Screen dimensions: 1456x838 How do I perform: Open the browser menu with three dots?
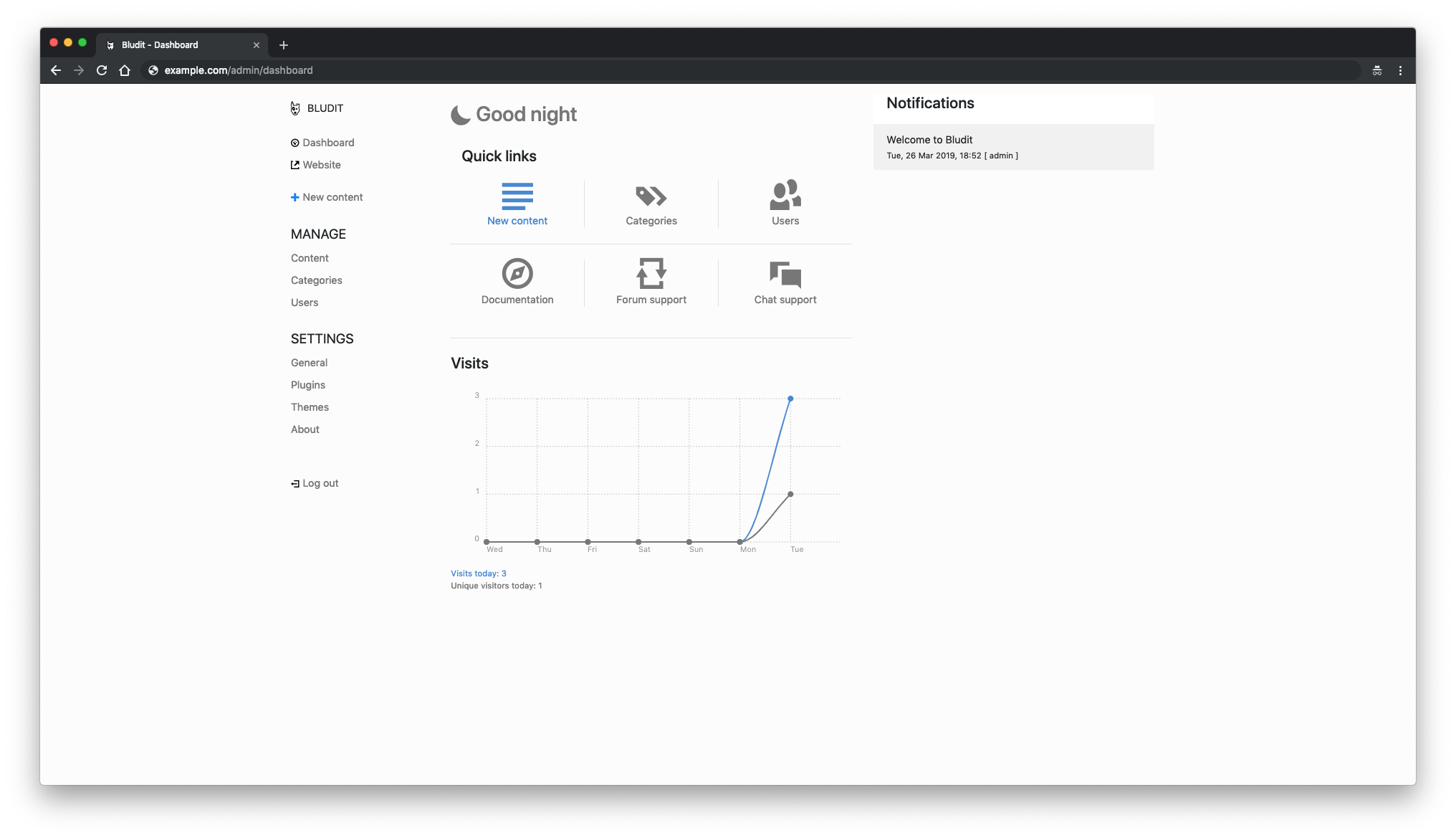[x=1401, y=70]
